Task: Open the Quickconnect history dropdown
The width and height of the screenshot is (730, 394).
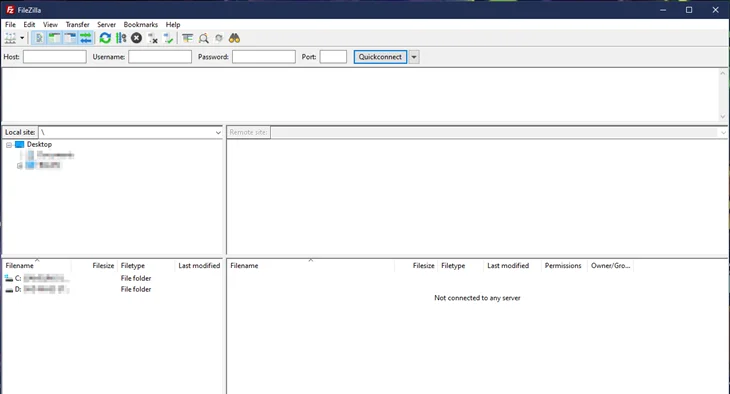Action: [x=414, y=57]
